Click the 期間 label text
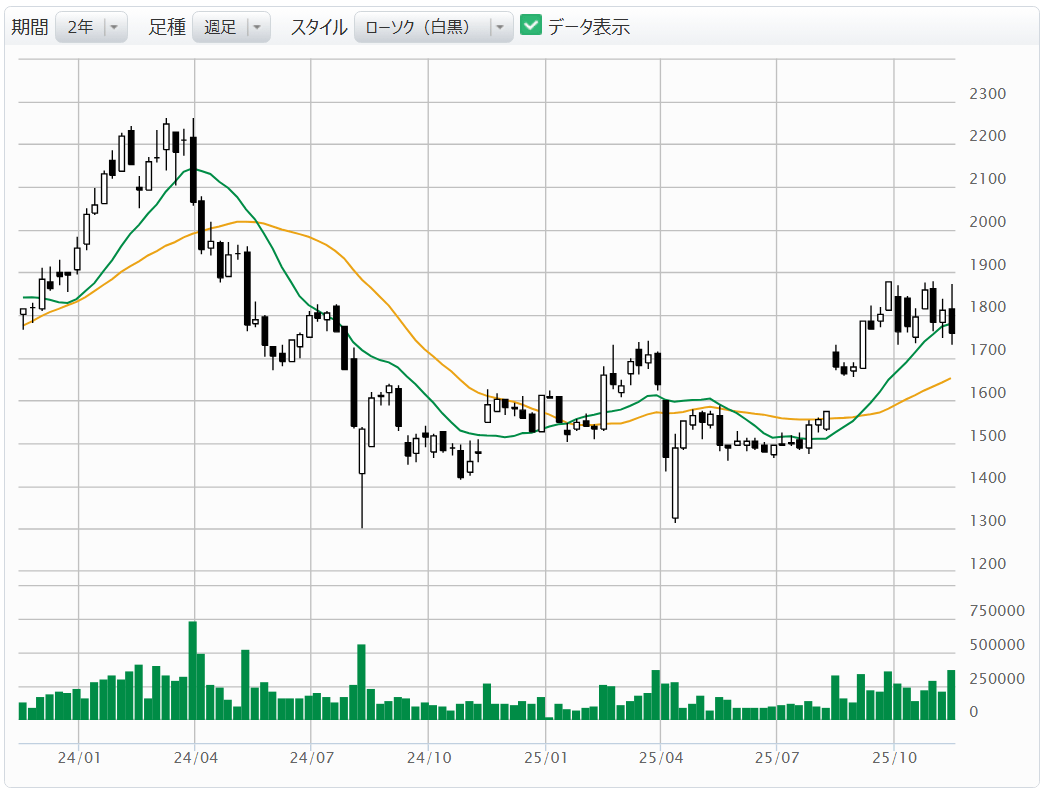This screenshot has width=1045, height=795. [29, 28]
